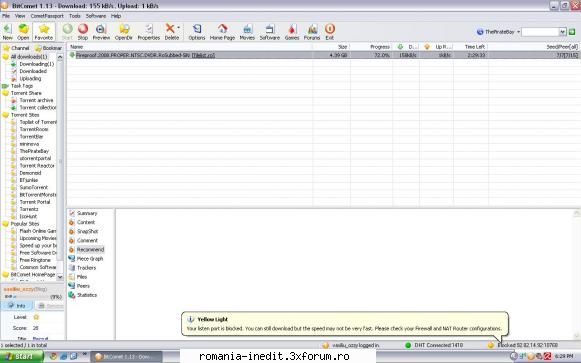Viewport: 581px width, 363px height.
Task: Sort the list by Name column header
Action: click(x=189, y=47)
